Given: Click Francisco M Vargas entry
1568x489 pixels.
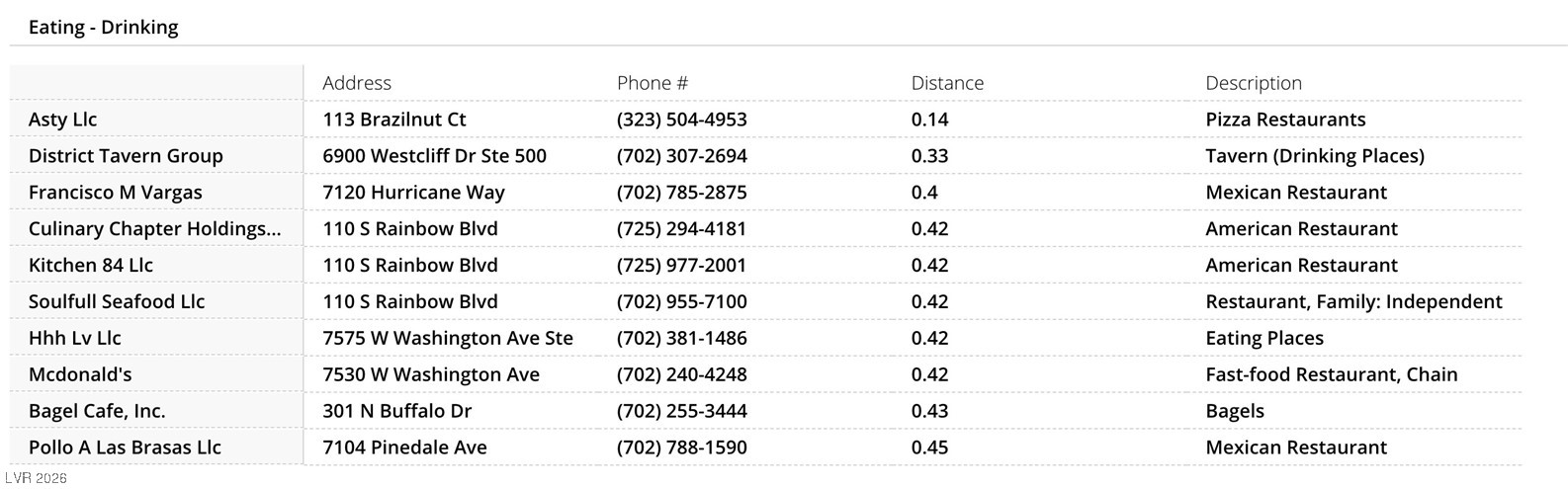Looking at the screenshot, I should pyautogui.click(x=115, y=193).
